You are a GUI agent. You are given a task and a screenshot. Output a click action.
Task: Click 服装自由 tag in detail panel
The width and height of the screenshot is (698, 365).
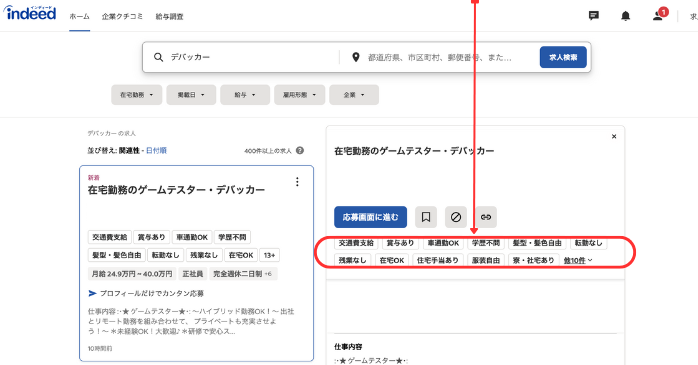point(486,260)
